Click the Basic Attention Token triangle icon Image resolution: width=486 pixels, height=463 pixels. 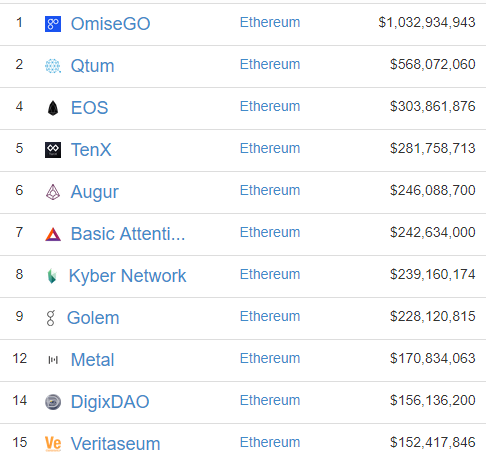[53, 234]
